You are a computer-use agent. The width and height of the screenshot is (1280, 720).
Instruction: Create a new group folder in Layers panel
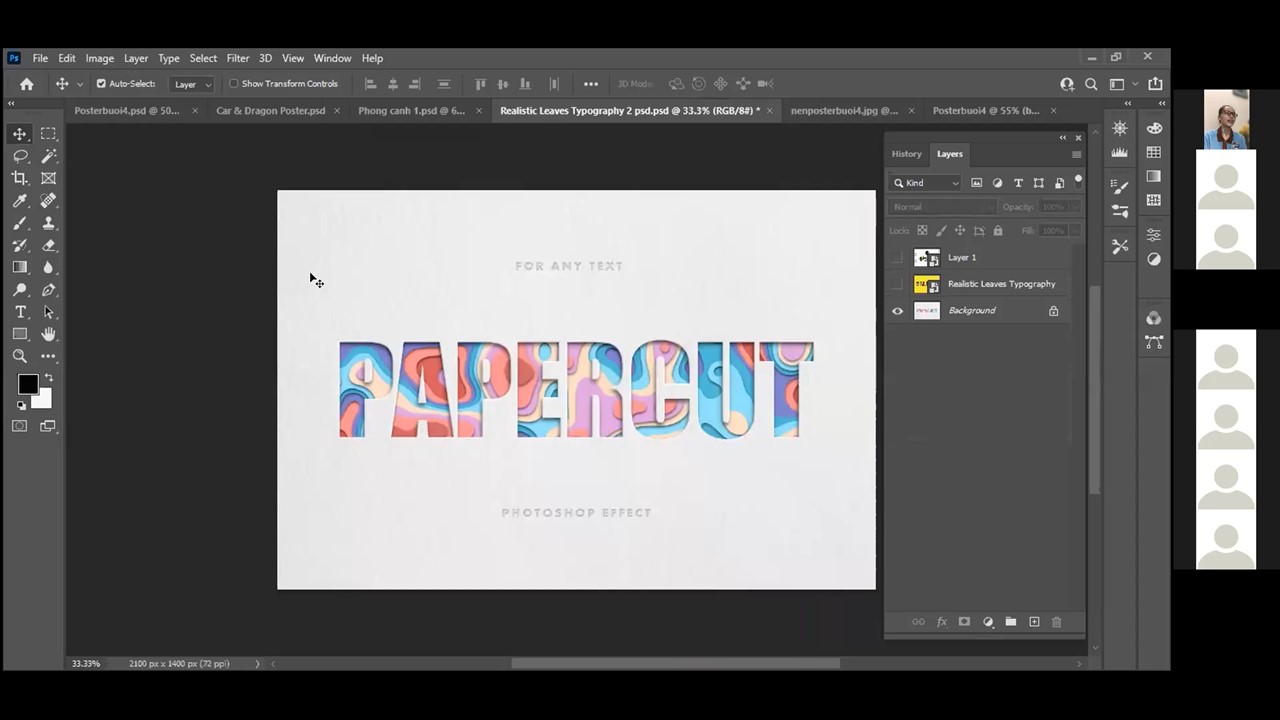pos(1011,622)
